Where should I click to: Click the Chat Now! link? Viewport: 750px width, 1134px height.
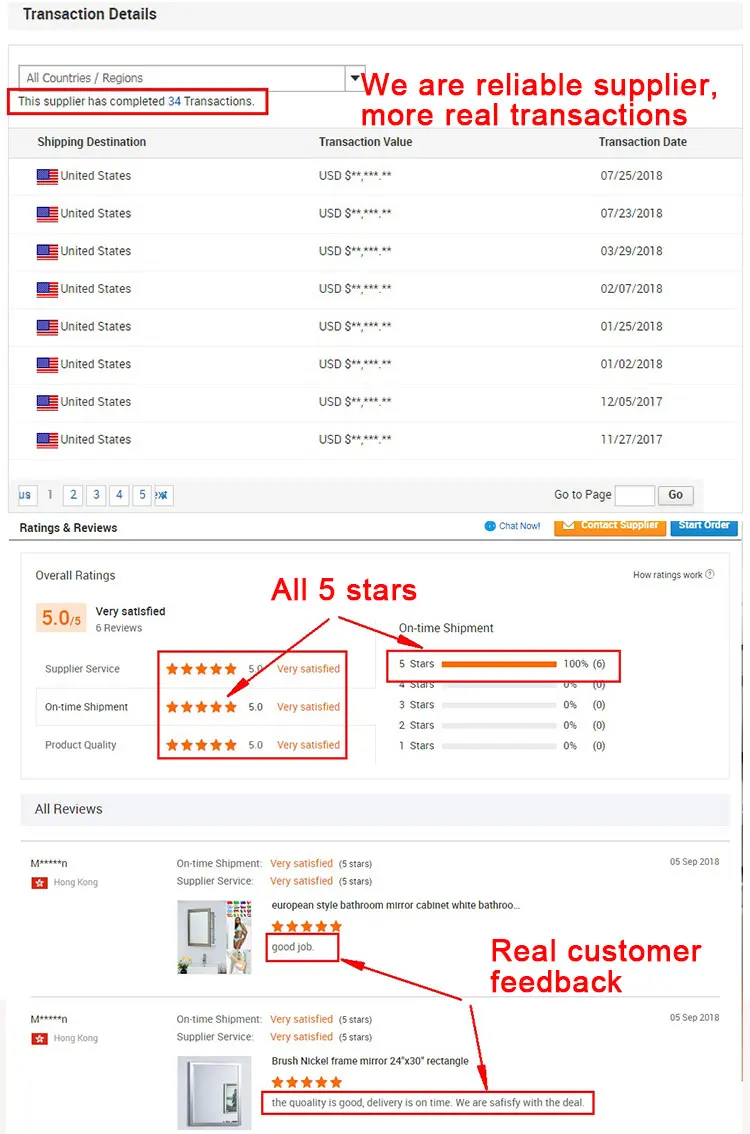[519, 526]
